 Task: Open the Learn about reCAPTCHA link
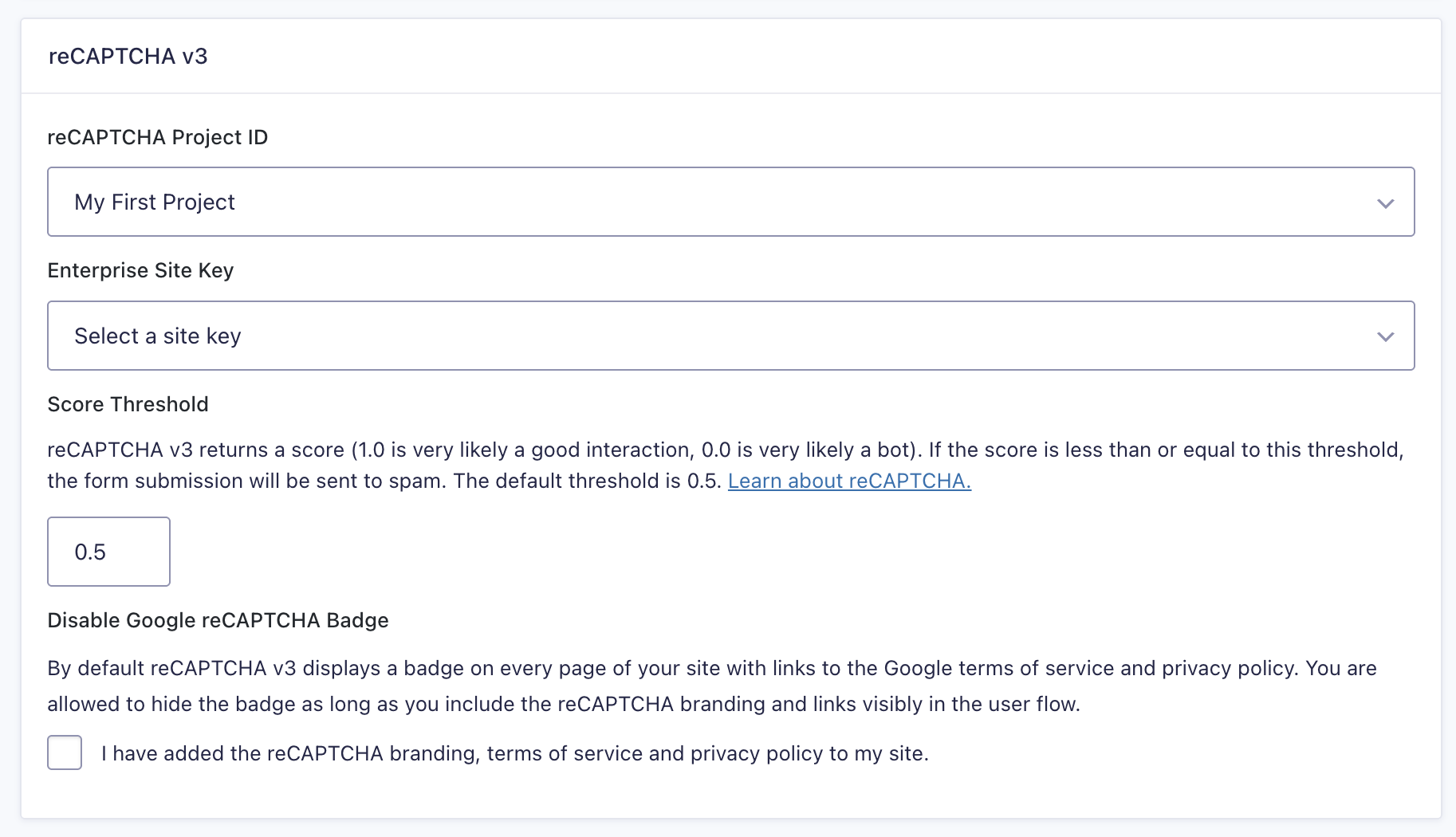[x=849, y=481]
